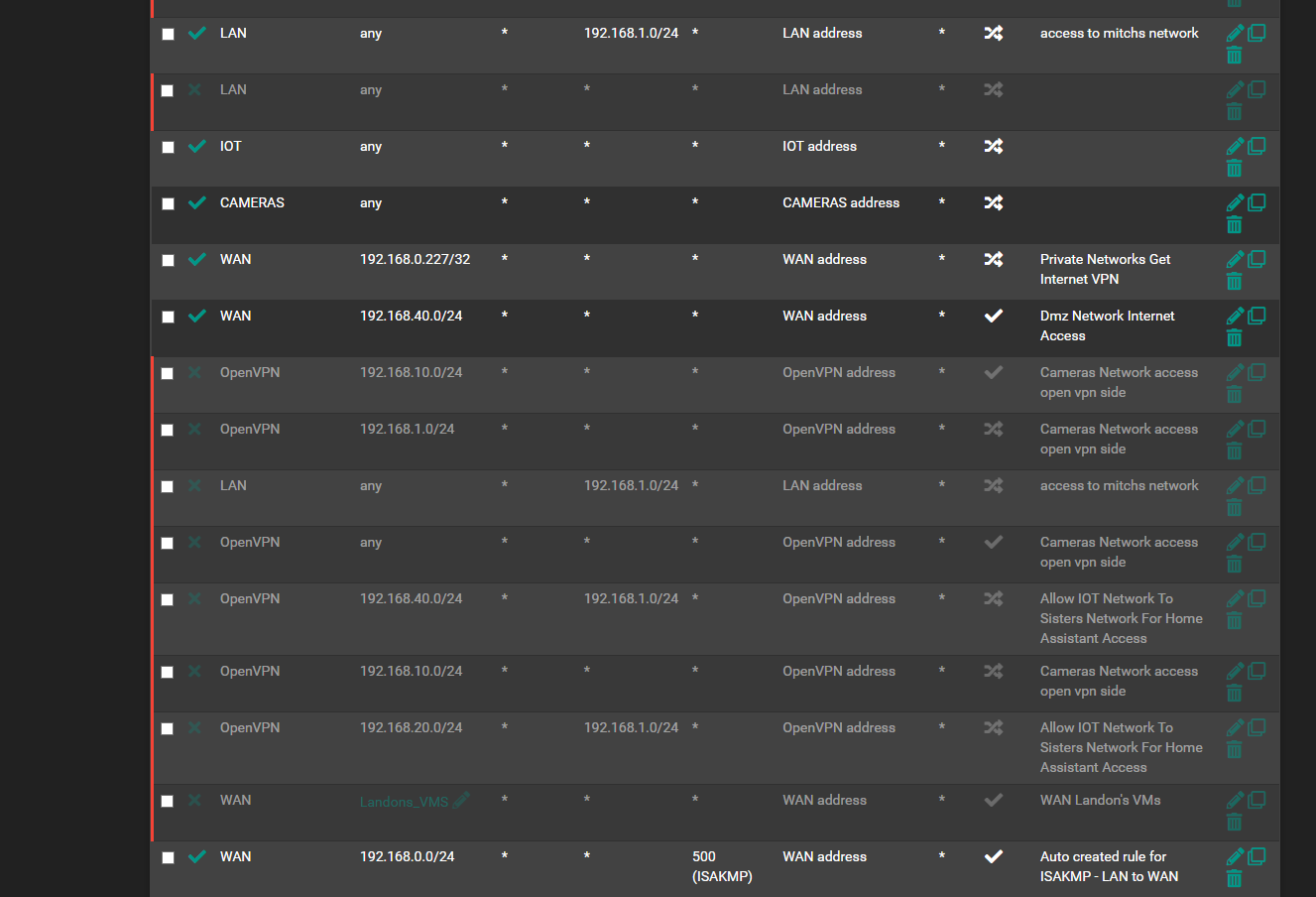
Task: Copy the ISAKMP auto created rule
Action: (1256, 856)
